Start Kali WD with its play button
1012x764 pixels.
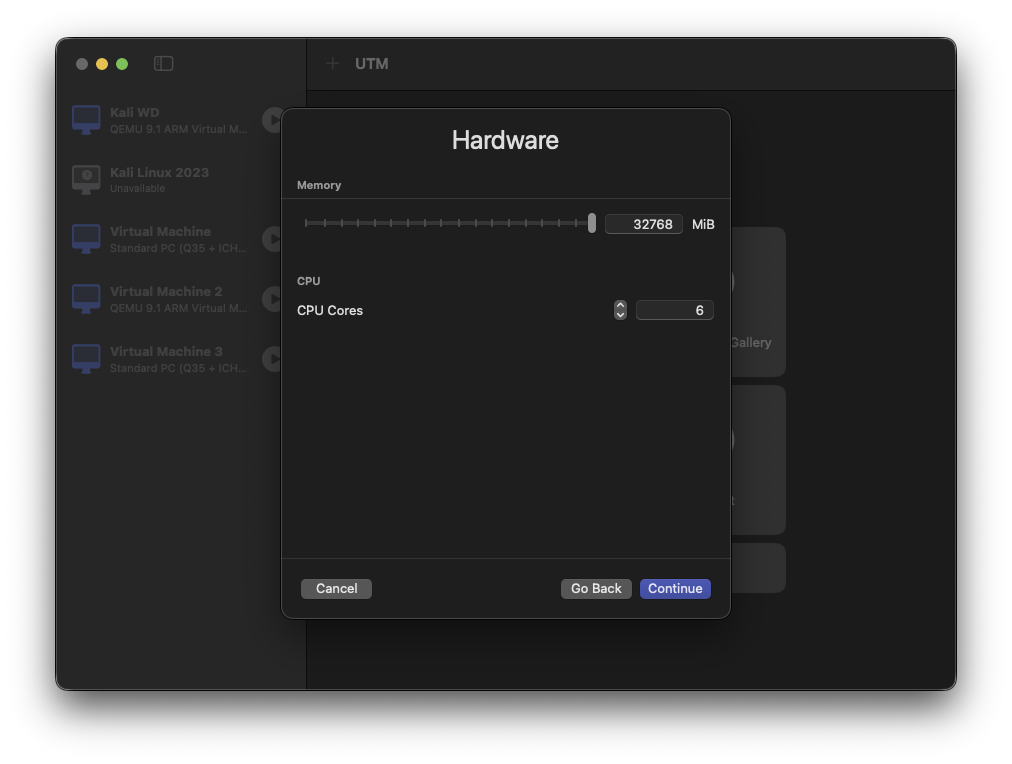coord(271,120)
